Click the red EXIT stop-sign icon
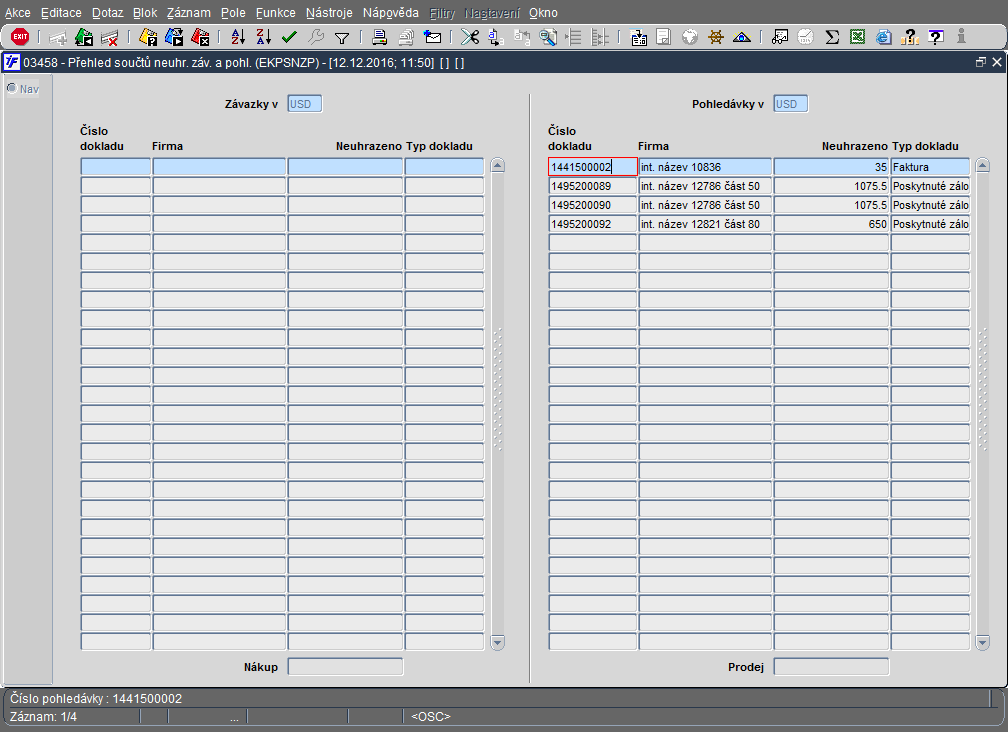This screenshot has width=1008, height=732. (x=20, y=37)
